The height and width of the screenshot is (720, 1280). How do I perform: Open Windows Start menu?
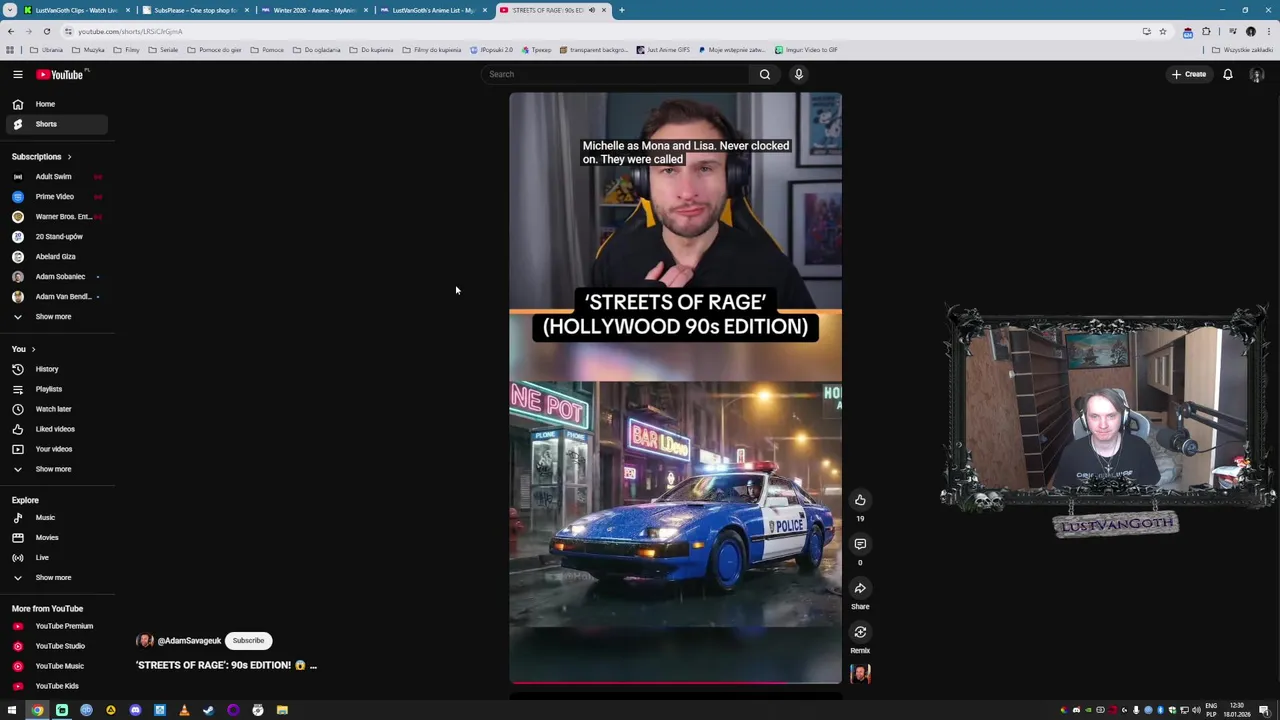[12, 710]
